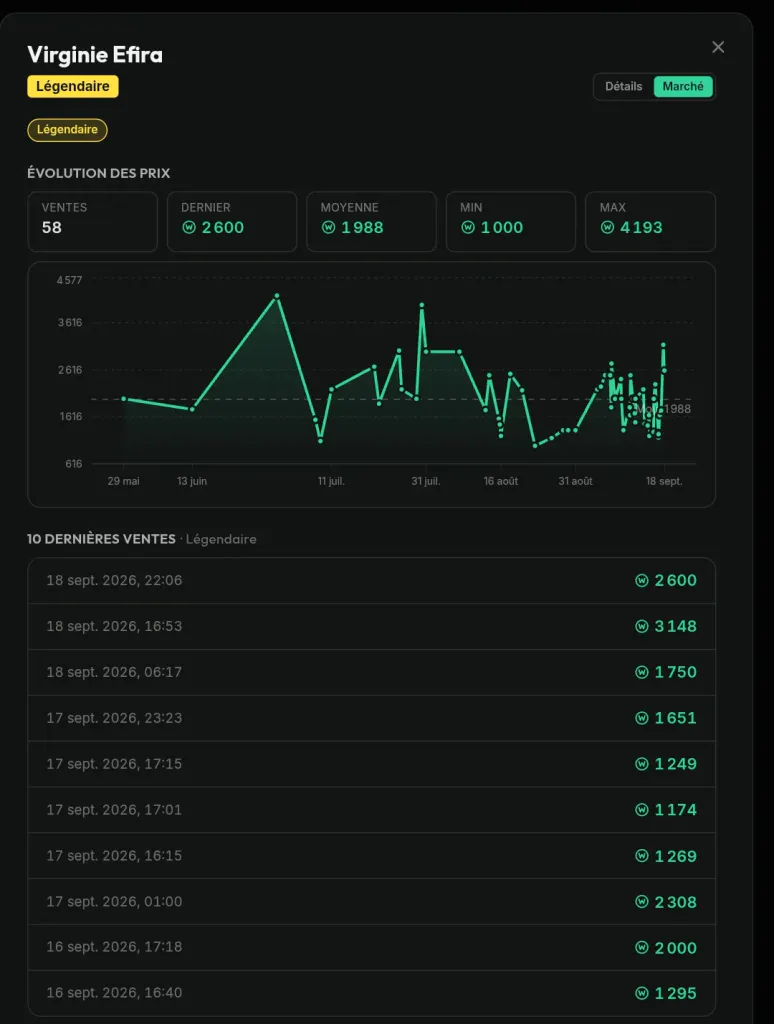Screen dimensions: 774x1024
Task: Click the 31 août axis label
Action: pos(575,481)
